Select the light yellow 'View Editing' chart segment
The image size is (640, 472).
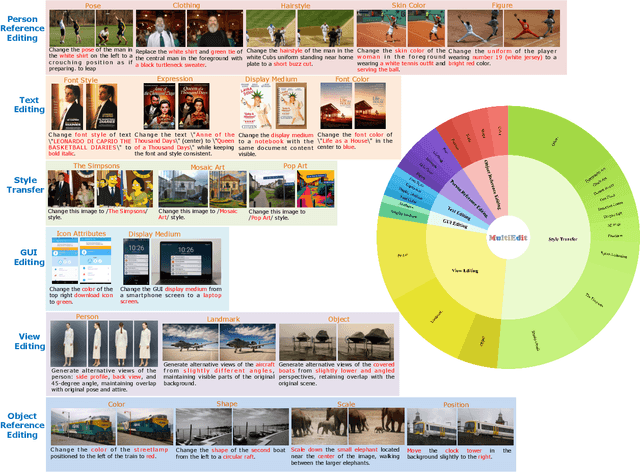(465, 270)
